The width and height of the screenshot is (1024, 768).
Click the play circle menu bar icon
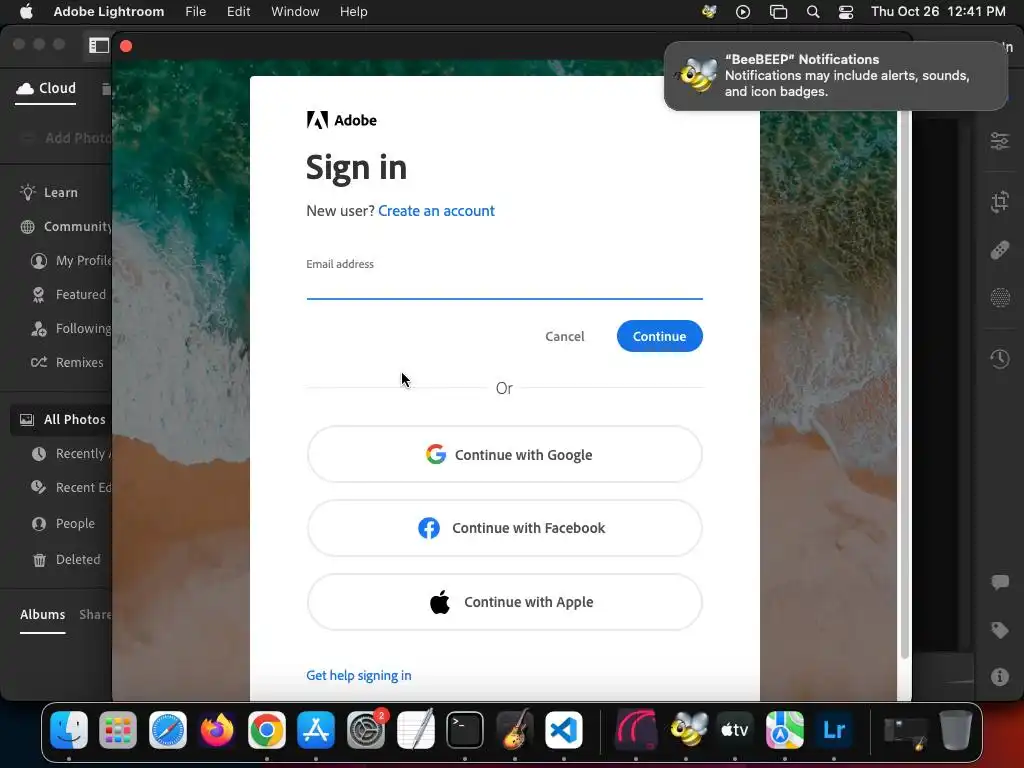[743, 12]
